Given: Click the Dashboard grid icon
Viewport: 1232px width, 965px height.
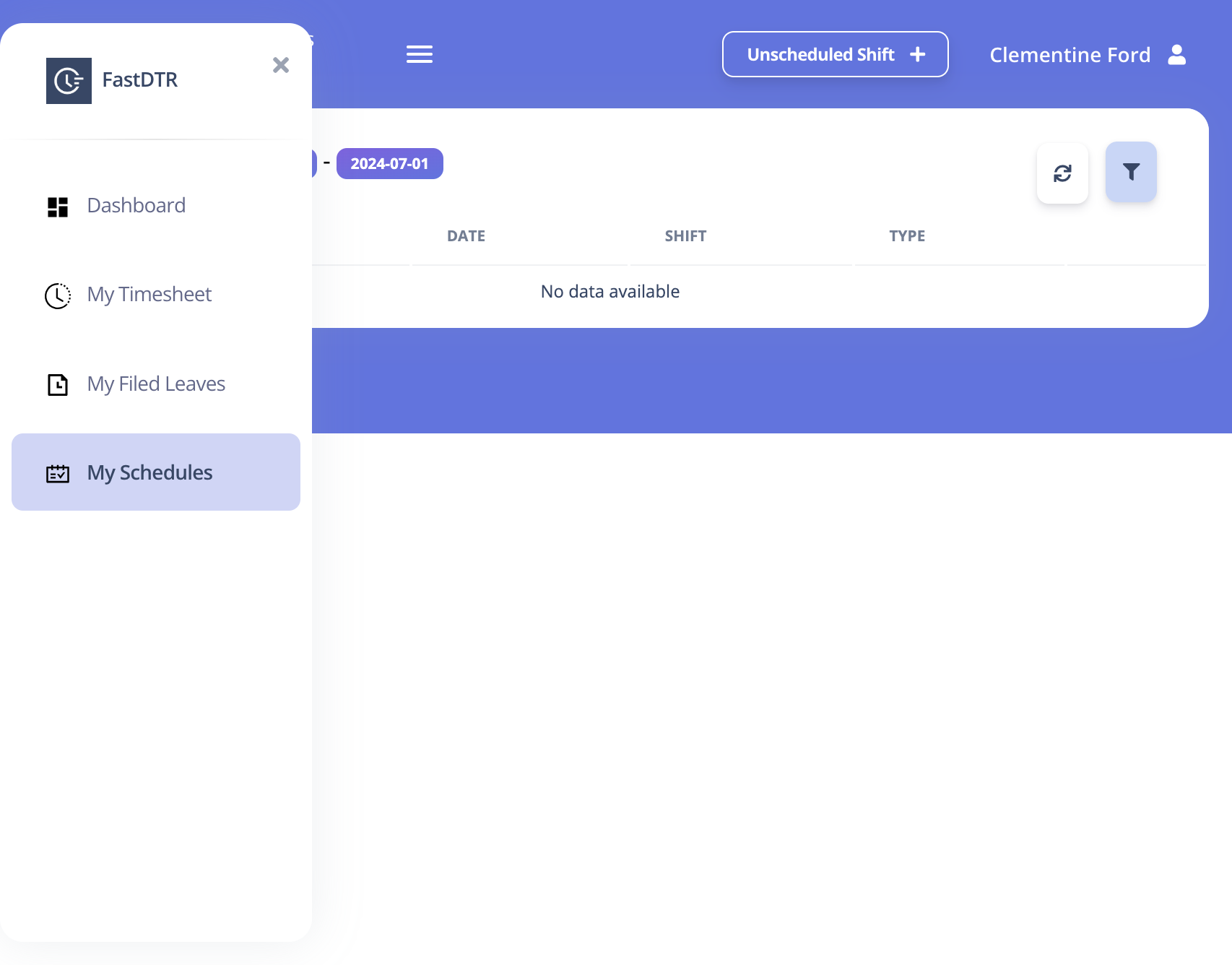Looking at the screenshot, I should point(58,207).
